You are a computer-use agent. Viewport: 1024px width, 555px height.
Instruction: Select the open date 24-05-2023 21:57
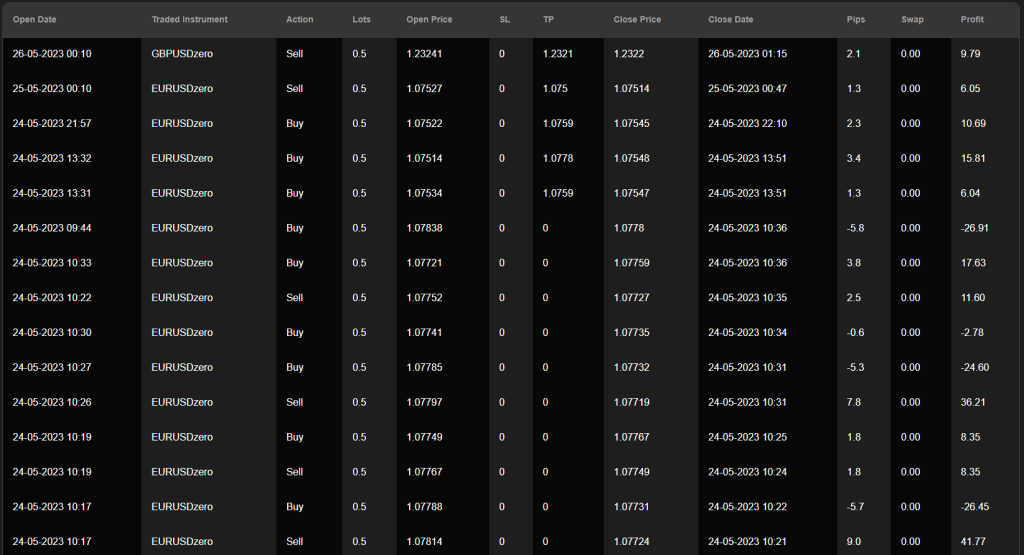tap(52, 123)
